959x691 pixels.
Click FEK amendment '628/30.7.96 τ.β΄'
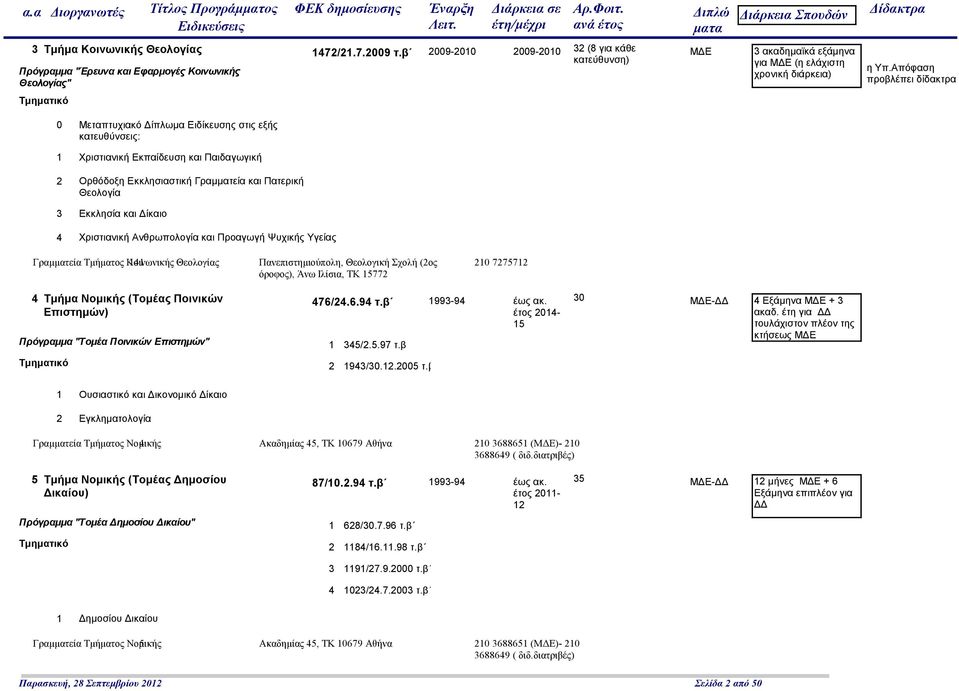(379, 526)
